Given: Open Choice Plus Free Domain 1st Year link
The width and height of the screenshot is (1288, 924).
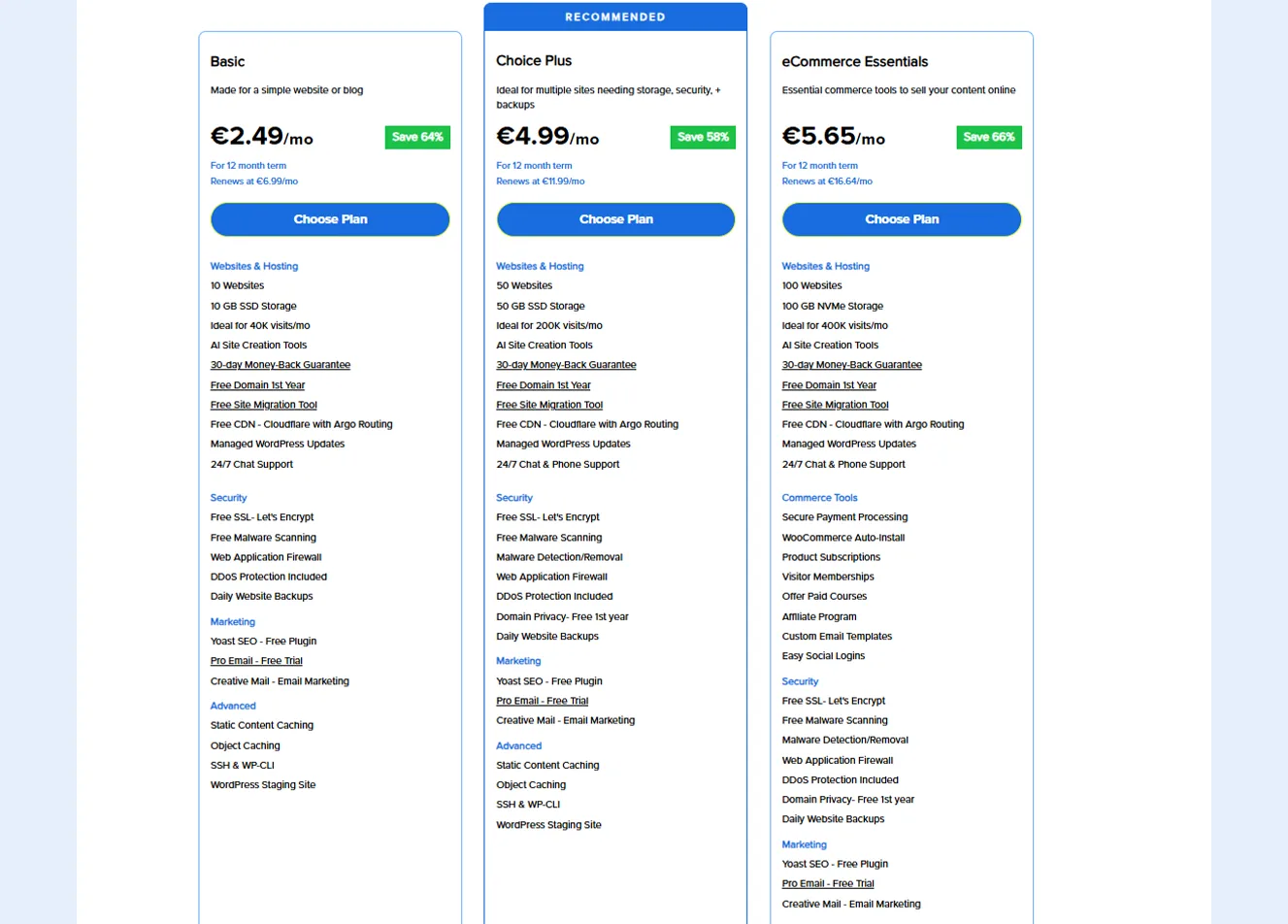Looking at the screenshot, I should click(x=544, y=385).
